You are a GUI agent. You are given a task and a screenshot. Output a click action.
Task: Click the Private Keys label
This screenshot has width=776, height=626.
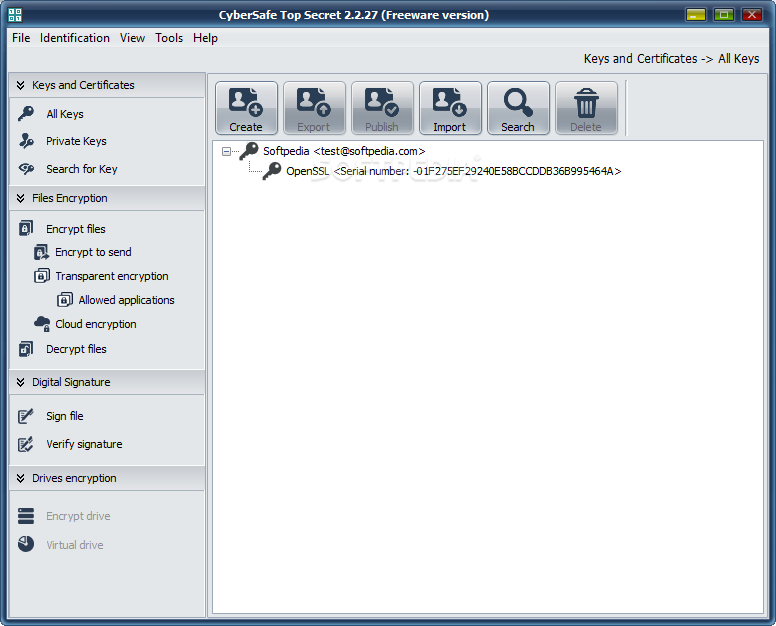pos(76,142)
